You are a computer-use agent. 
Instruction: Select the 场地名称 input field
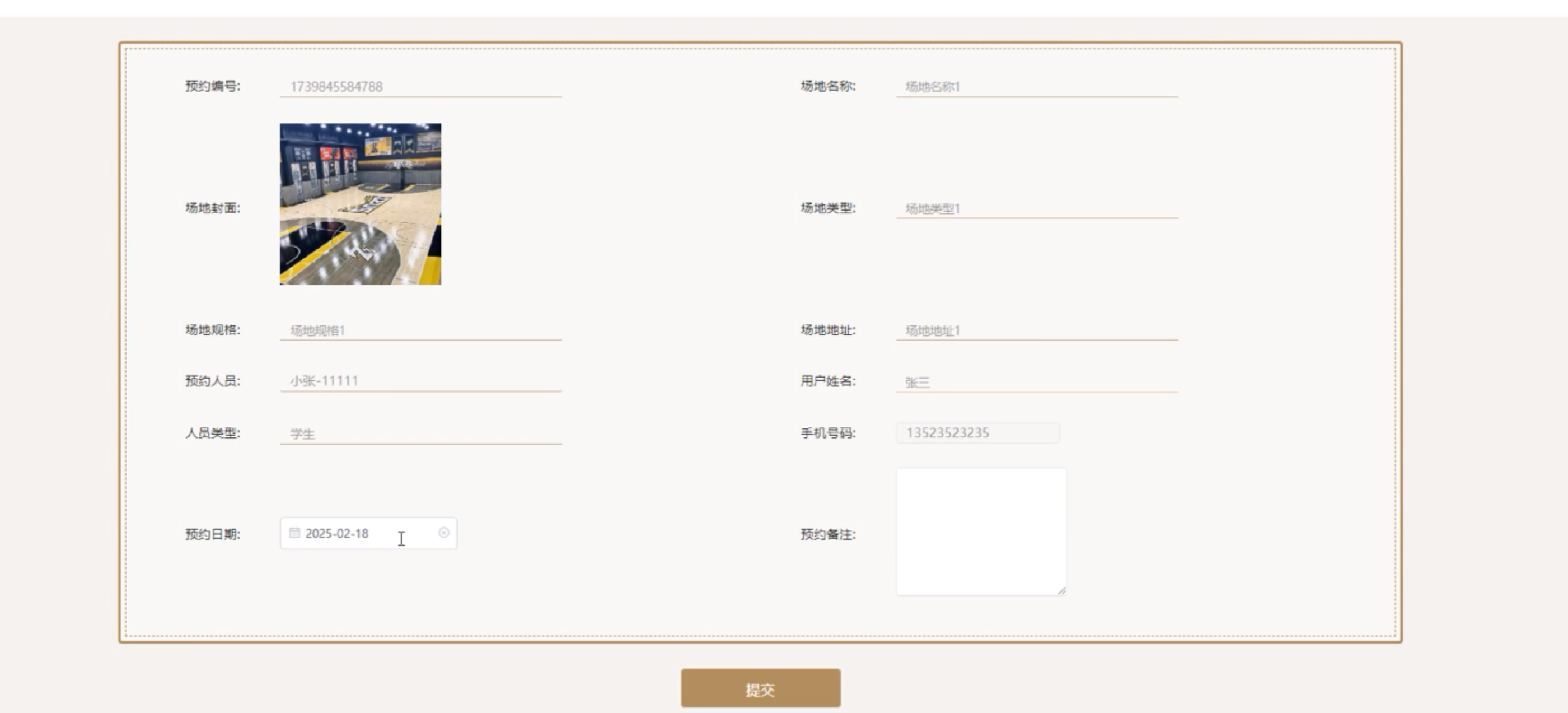[x=1036, y=86]
